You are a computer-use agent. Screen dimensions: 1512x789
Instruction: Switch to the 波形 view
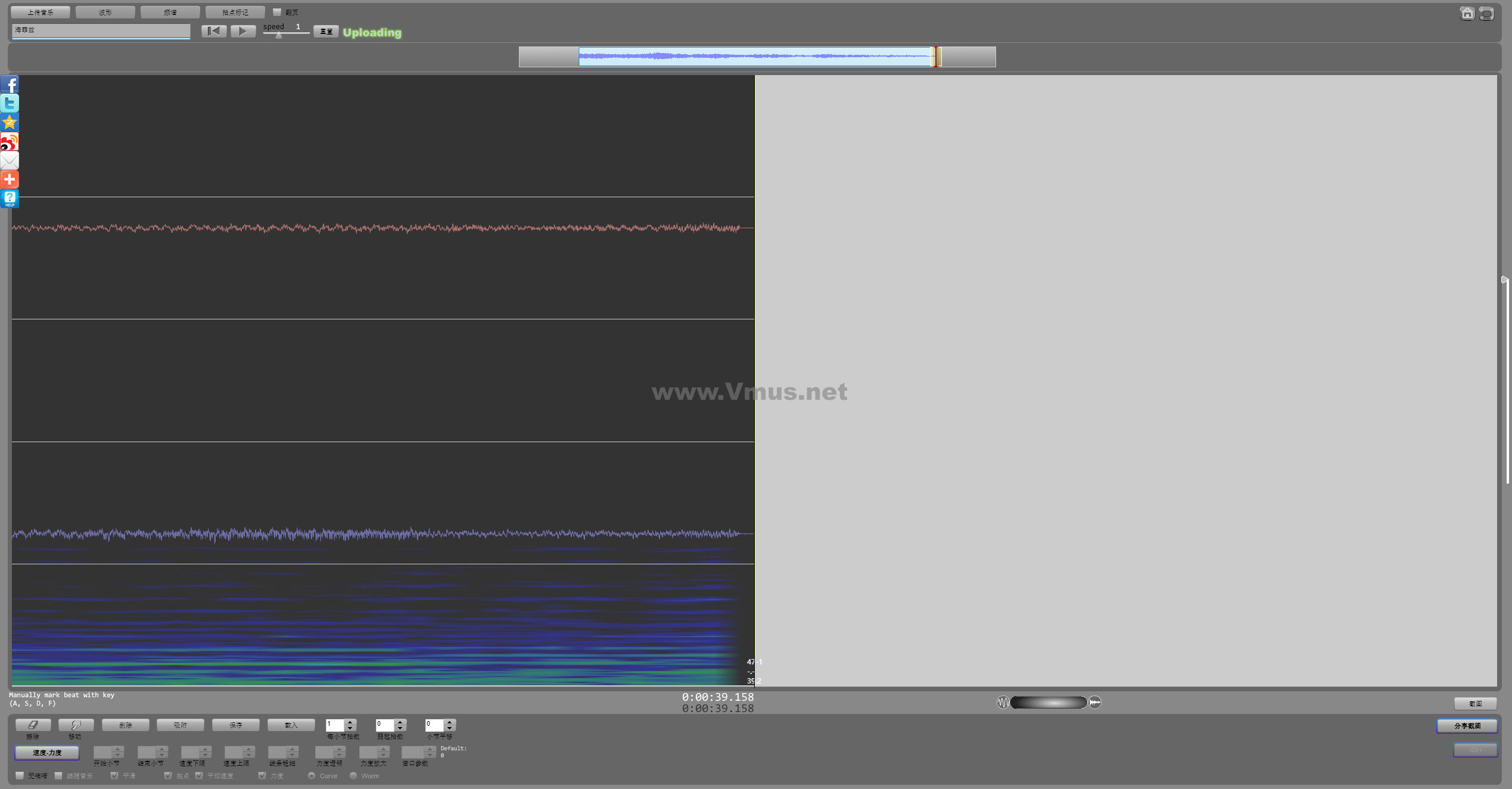(105, 12)
